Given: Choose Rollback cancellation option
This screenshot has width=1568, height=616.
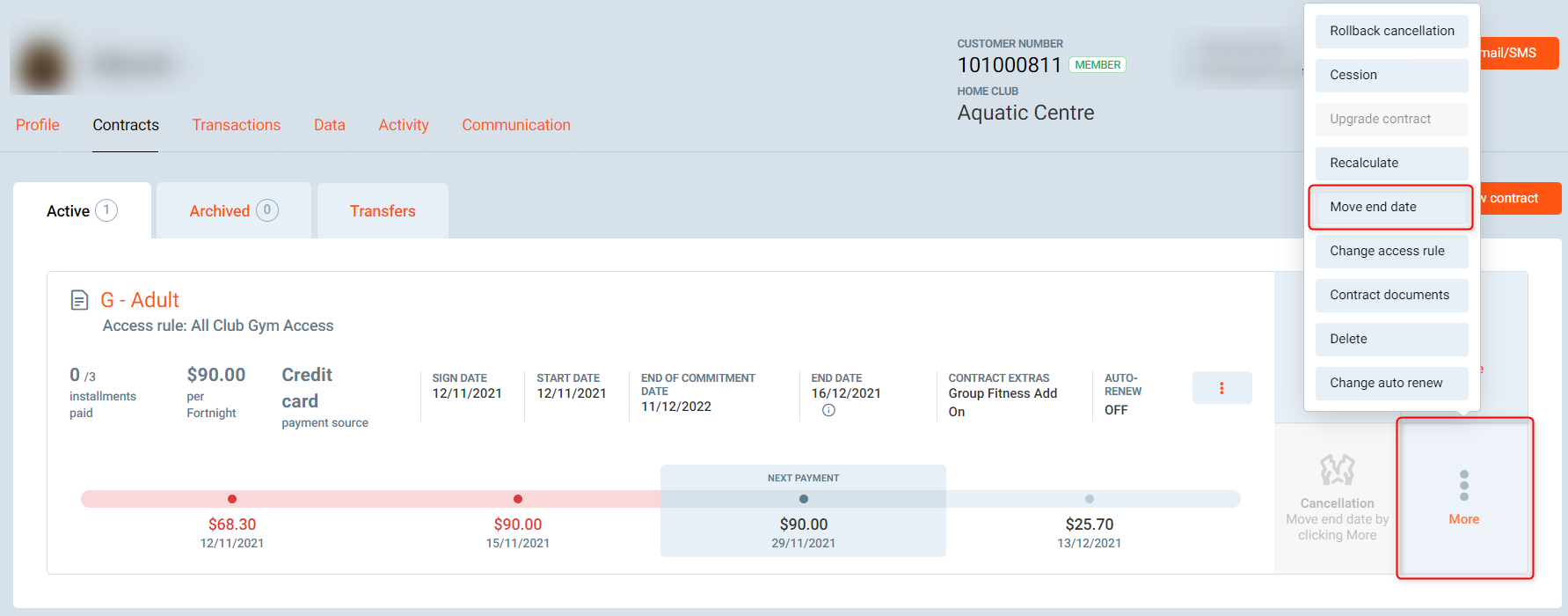Looking at the screenshot, I should click(1391, 31).
